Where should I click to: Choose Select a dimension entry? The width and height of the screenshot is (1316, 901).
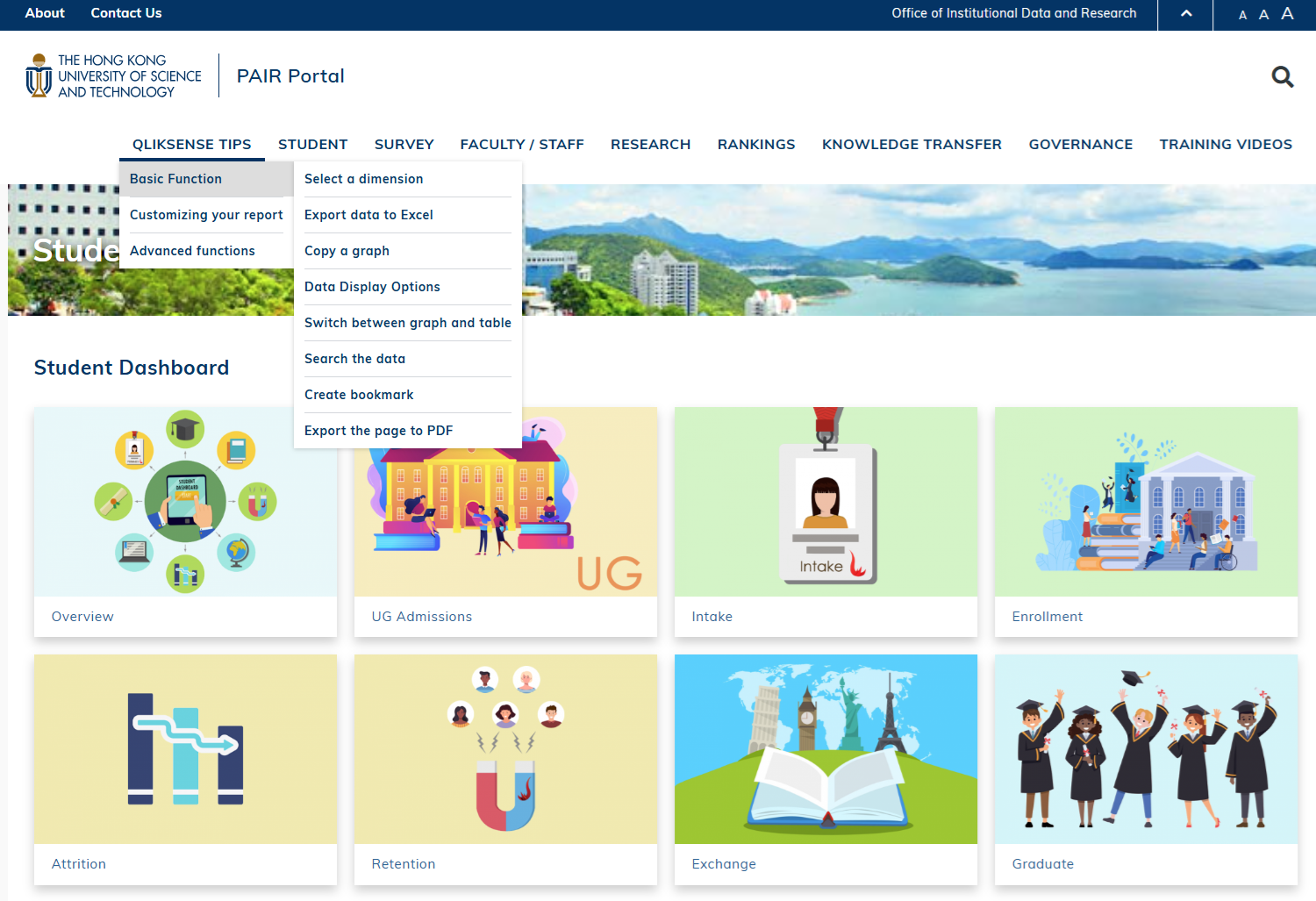click(408, 179)
